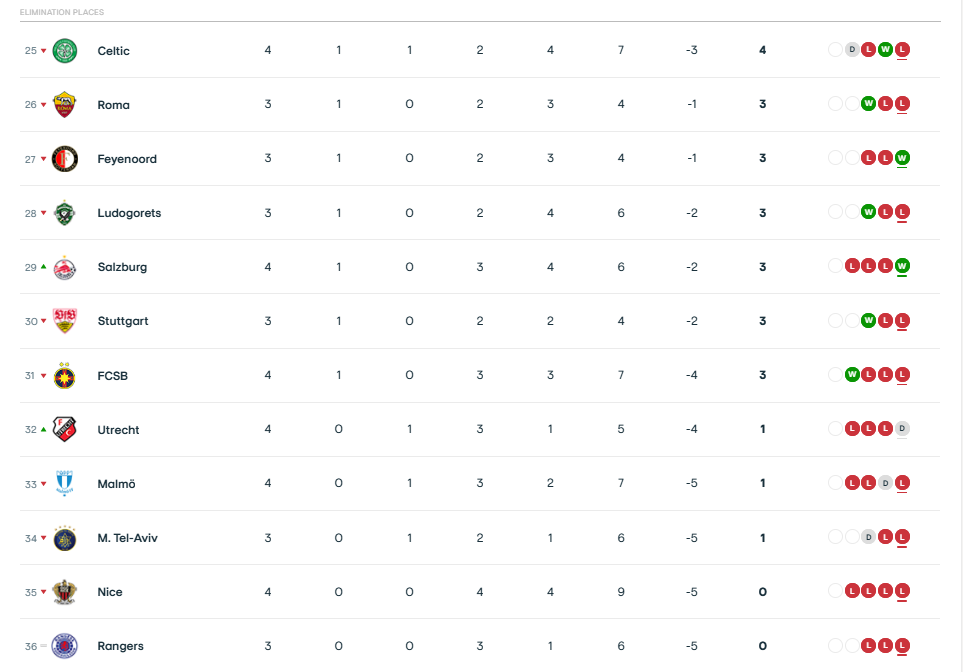
Task: Click Malmö's draw form badge
Action: point(885,483)
